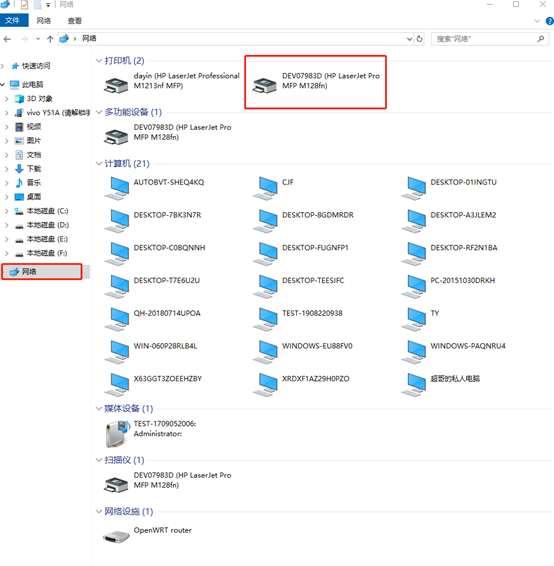The width and height of the screenshot is (554, 566).
Task: Select 网络 in the navigation pane
Action: pos(29,271)
